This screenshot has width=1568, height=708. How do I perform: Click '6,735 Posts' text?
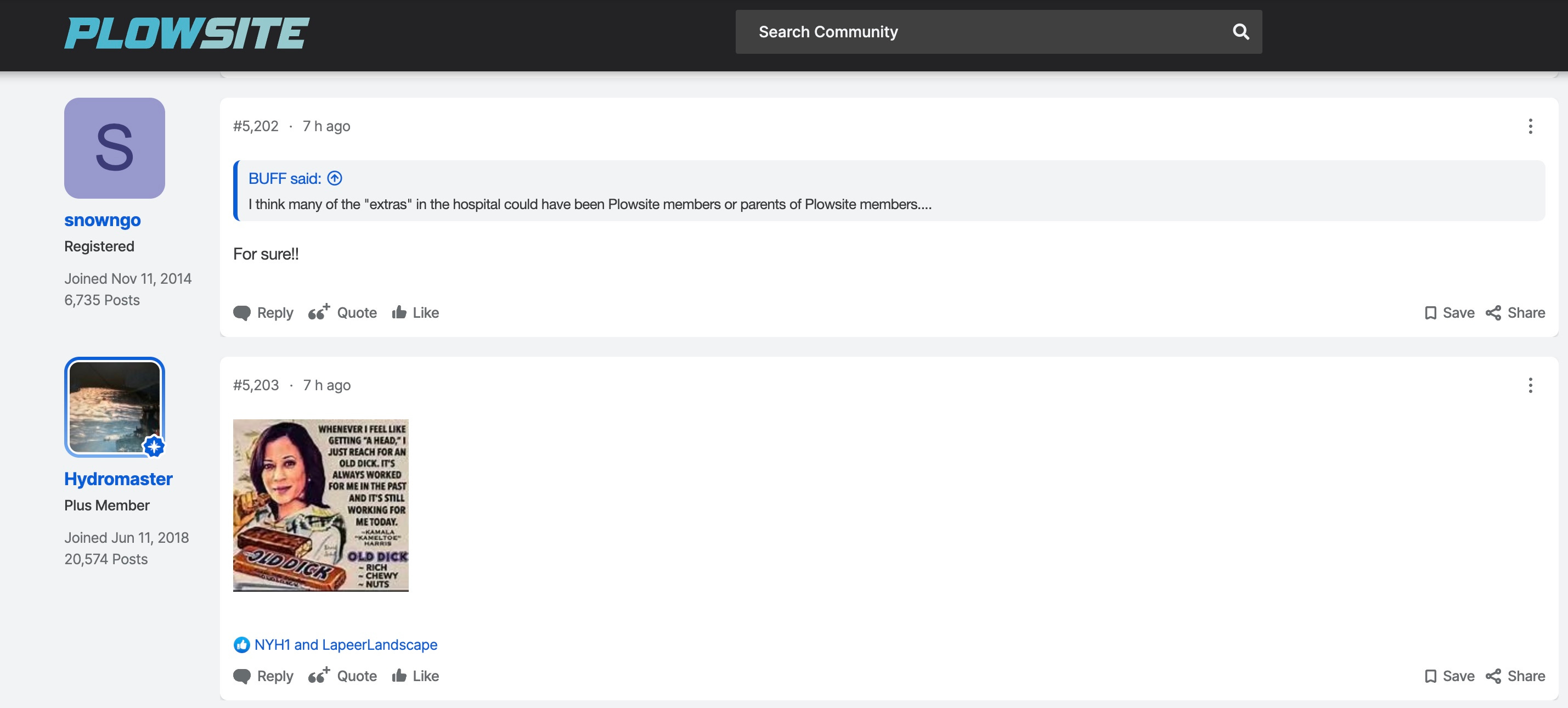pos(102,300)
